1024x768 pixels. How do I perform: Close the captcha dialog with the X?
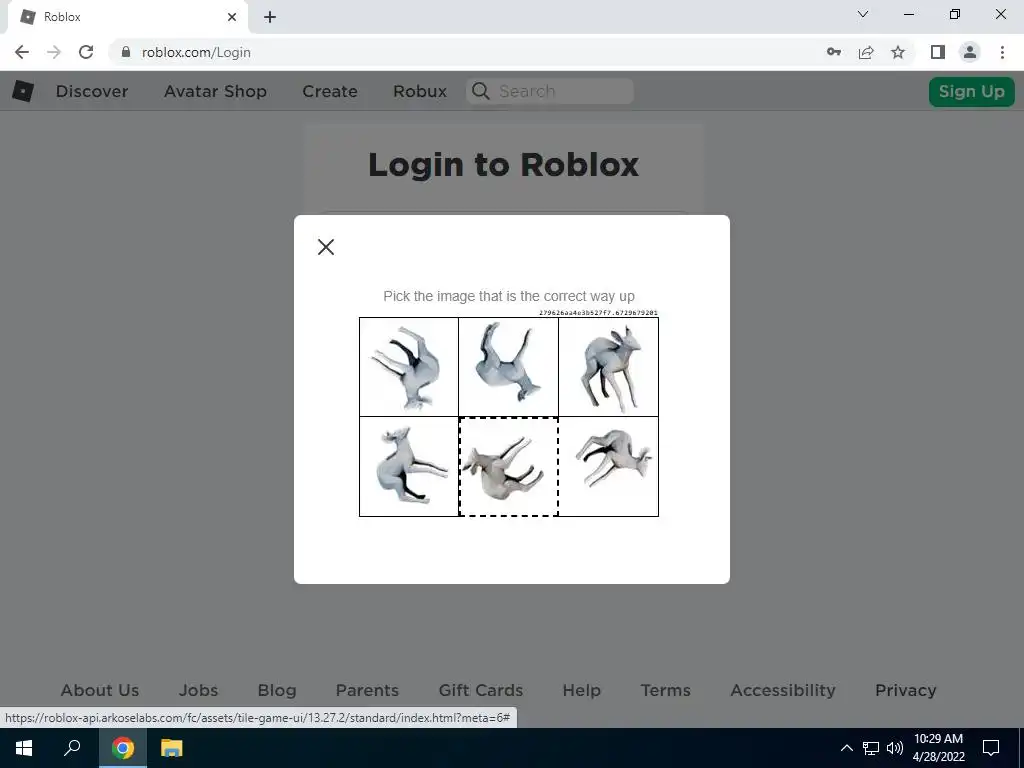tap(326, 247)
